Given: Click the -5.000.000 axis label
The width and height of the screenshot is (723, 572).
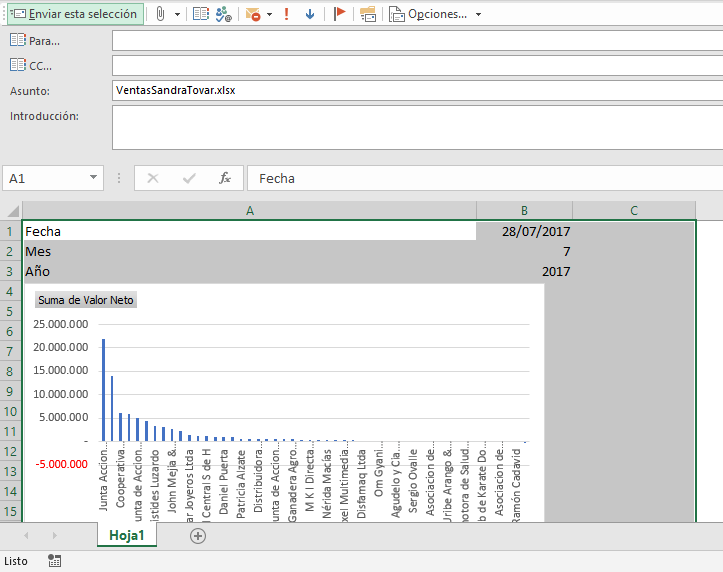Looking at the screenshot, I should (x=61, y=464).
